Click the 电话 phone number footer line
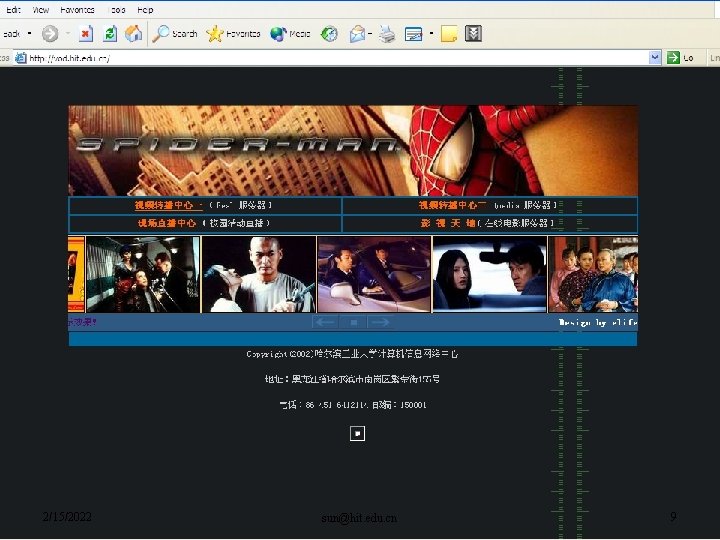The image size is (720, 540). point(353,405)
